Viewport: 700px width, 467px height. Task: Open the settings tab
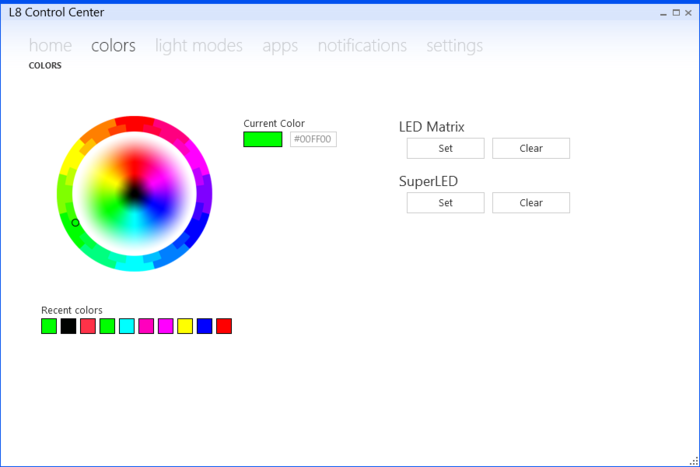[x=454, y=46]
